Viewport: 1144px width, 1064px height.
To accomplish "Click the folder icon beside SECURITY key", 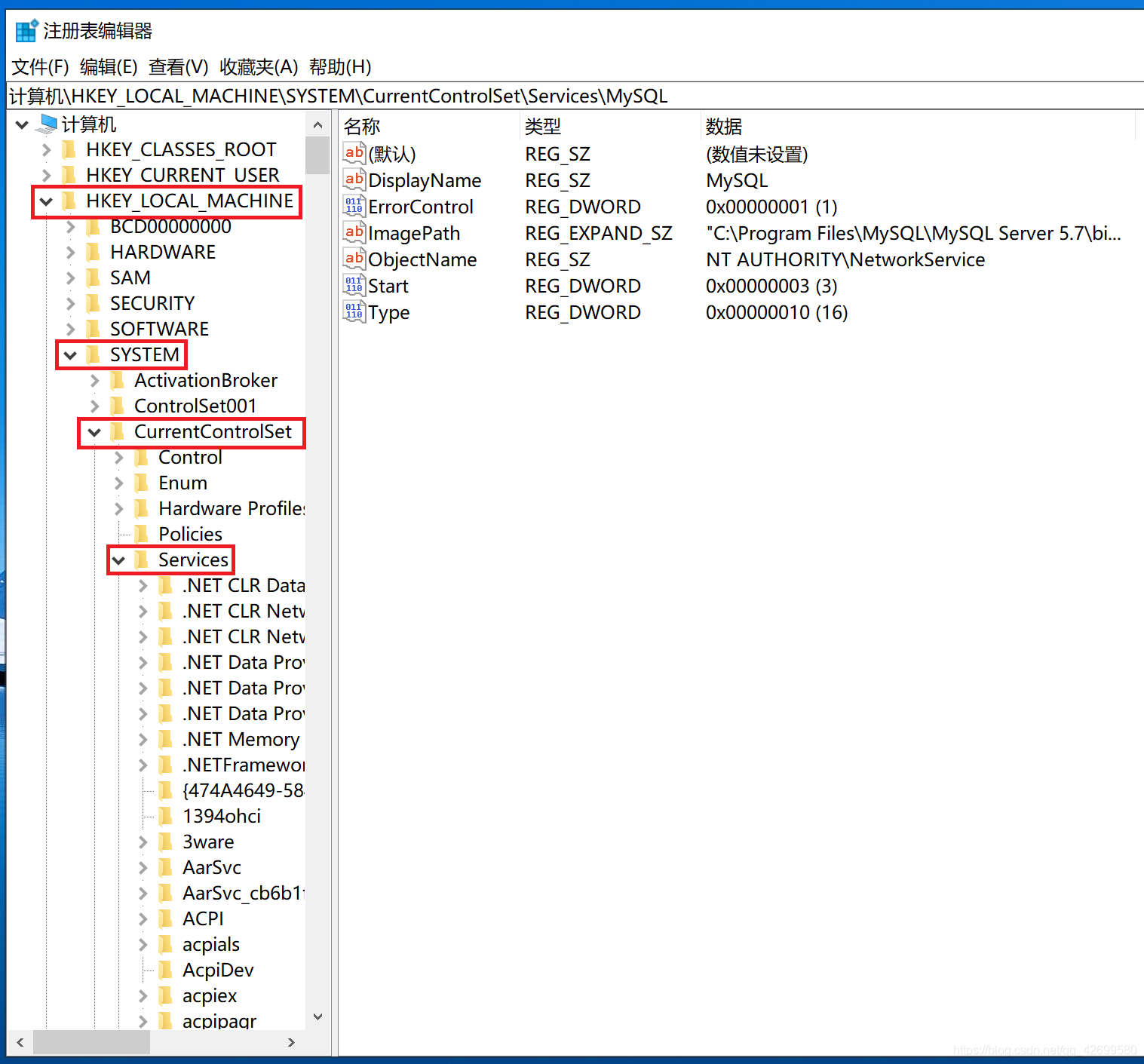I will [x=94, y=303].
